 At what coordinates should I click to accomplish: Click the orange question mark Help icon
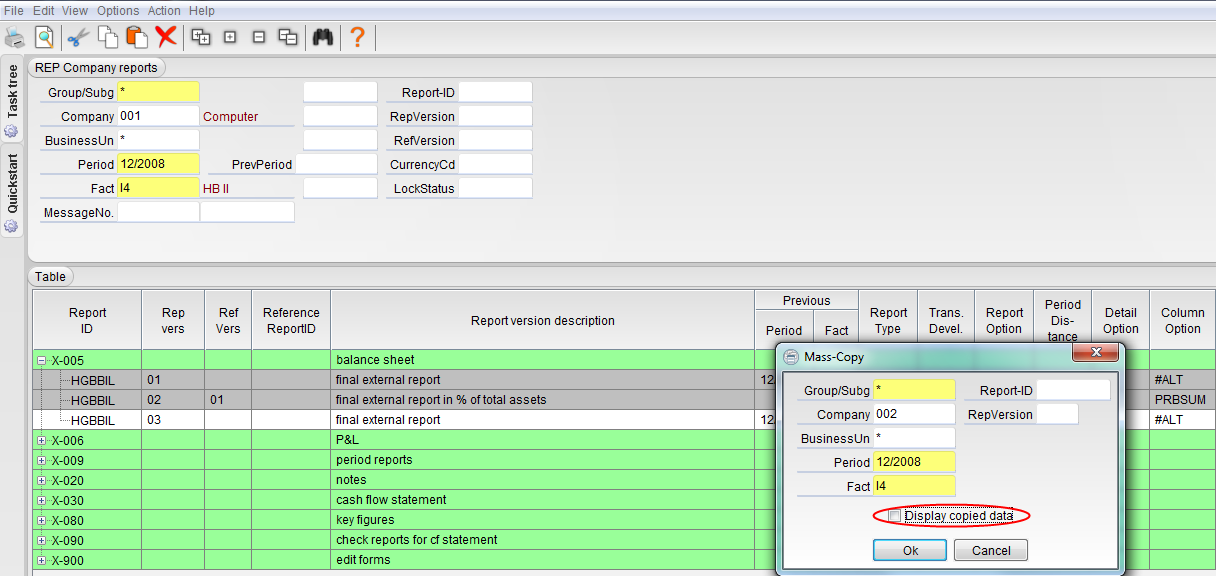357,37
